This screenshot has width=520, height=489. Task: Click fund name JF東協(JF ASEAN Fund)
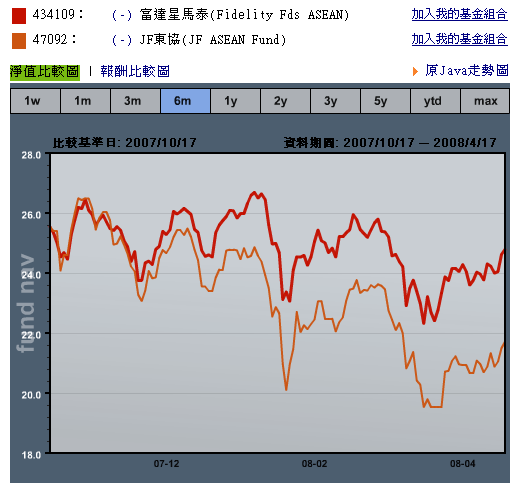coord(213,40)
